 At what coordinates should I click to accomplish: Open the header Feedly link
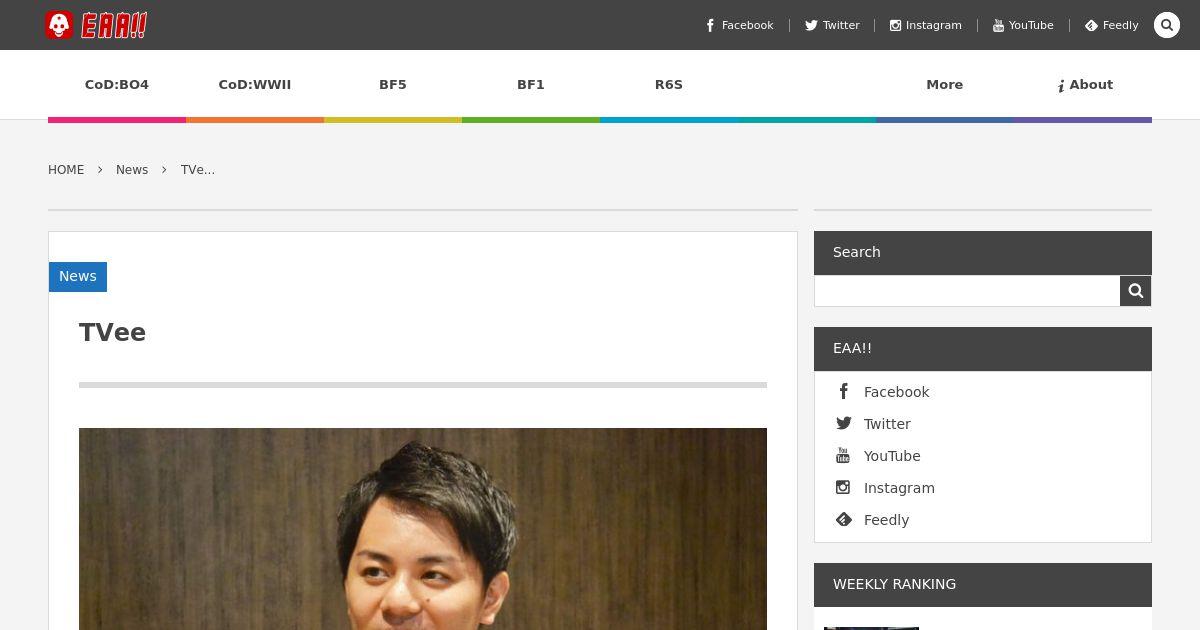click(1112, 25)
